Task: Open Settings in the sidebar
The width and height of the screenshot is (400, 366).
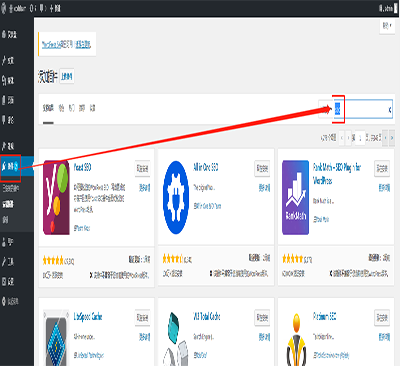Action: pyautogui.click(x=8, y=281)
